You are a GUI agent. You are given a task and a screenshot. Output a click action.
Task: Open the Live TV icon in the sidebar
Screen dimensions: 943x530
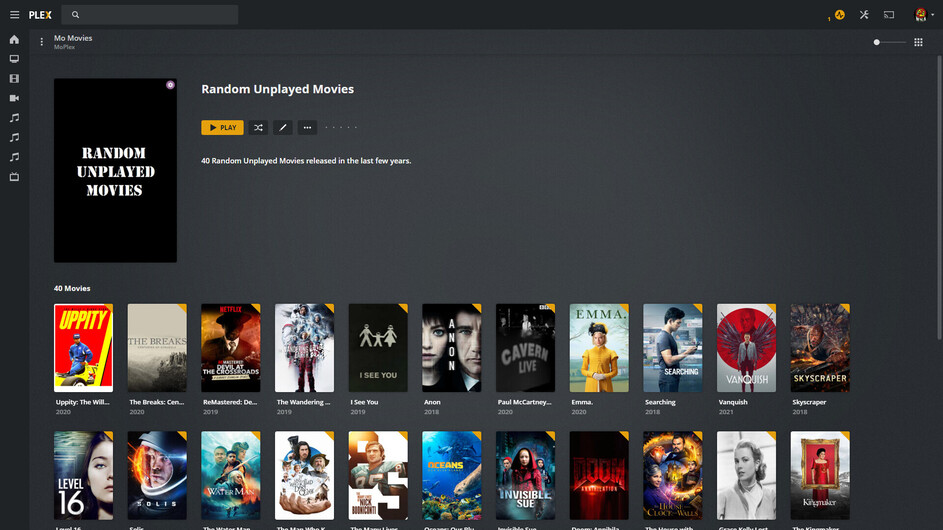tap(14, 177)
